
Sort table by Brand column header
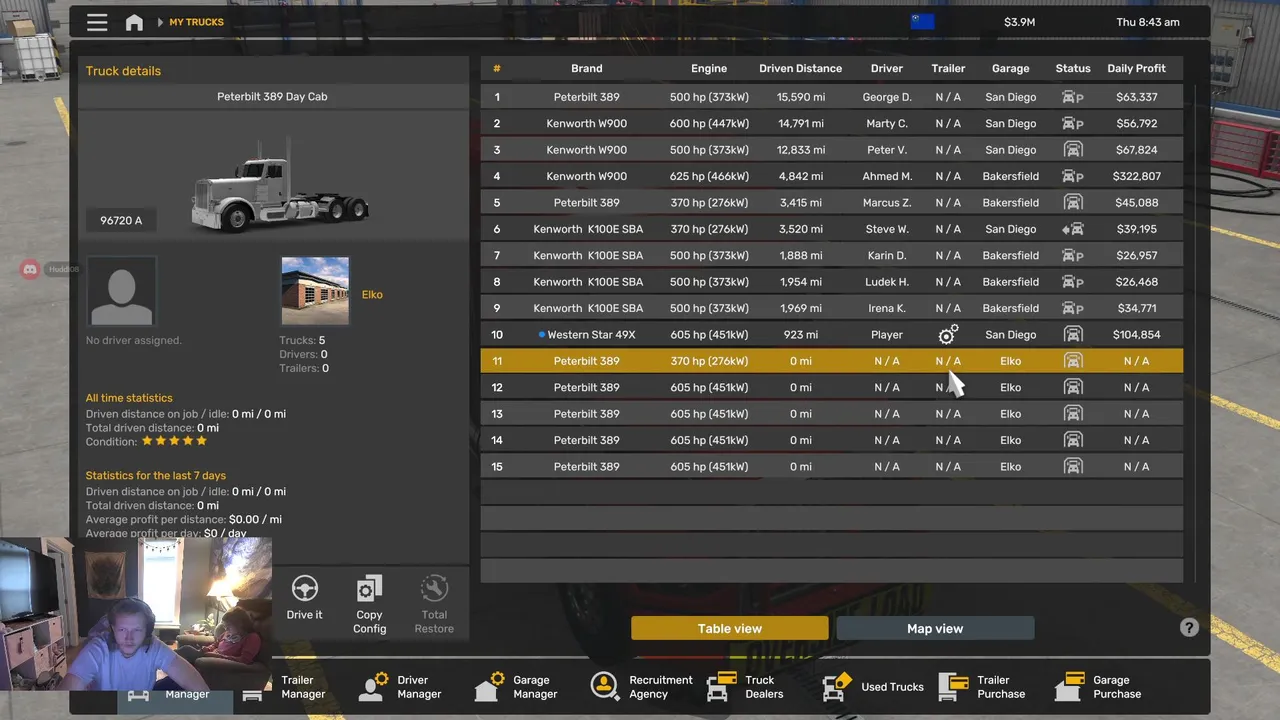pyautogui.click(x=587, y=69)
